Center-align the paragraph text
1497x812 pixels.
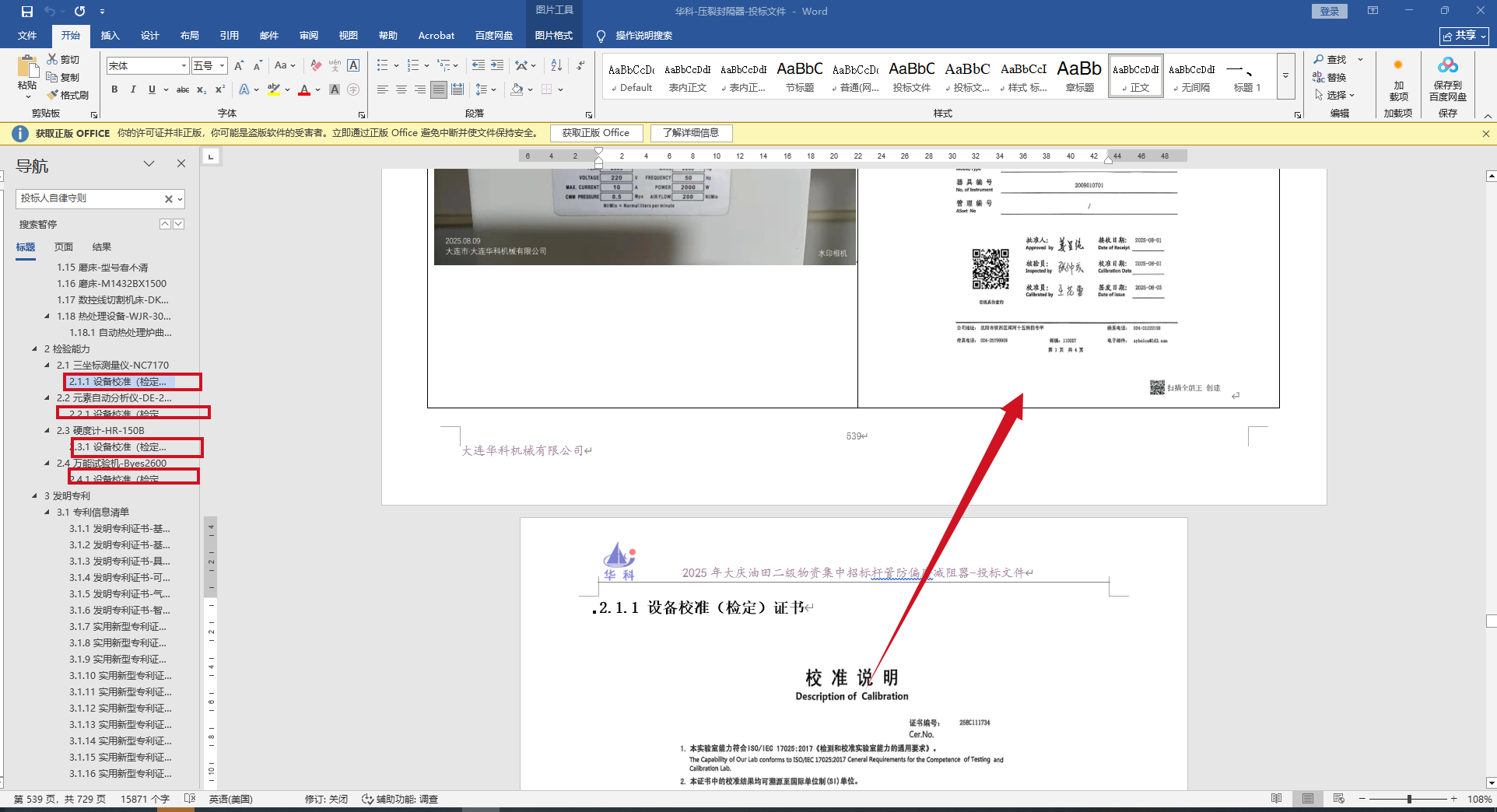(x=401, y=89)
